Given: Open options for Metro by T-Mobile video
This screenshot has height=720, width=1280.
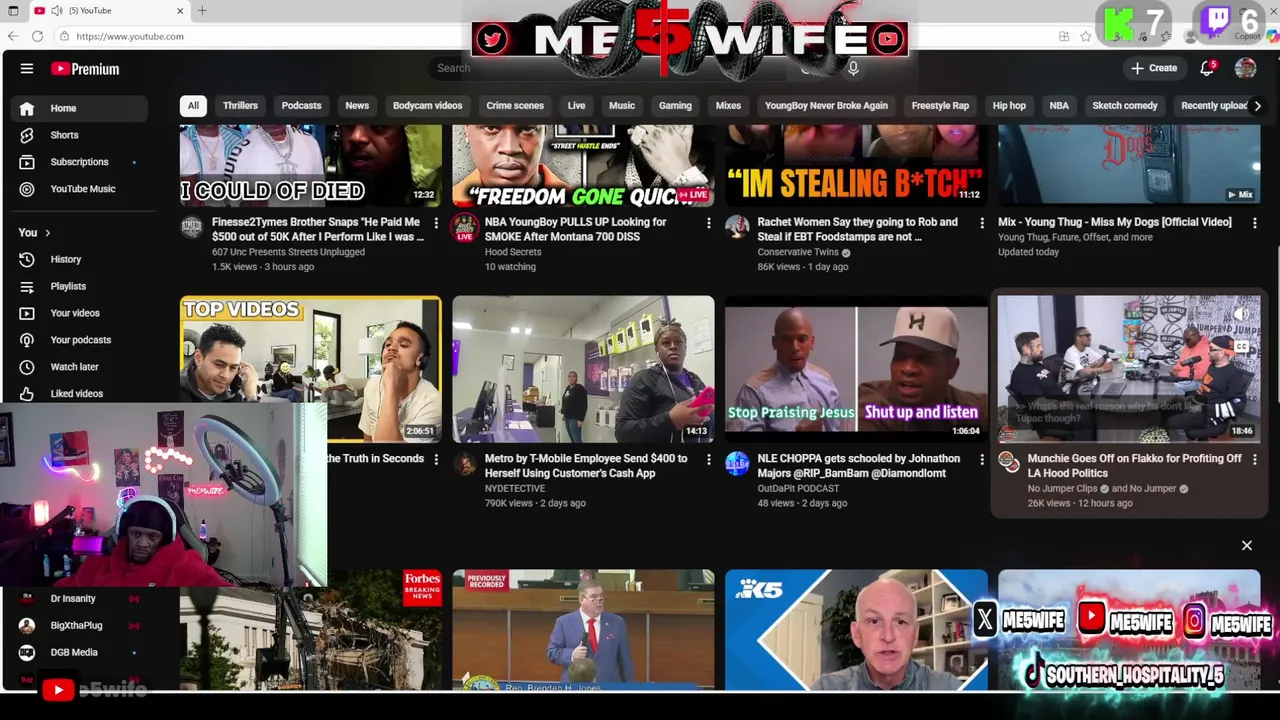Looking at the screenshot, I should [709, 459].
